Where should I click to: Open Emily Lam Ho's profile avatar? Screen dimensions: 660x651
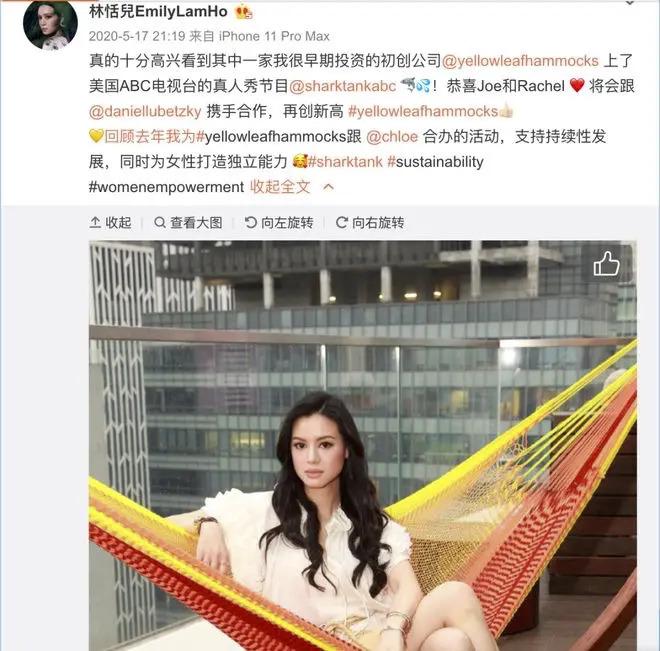pos(51,24)
